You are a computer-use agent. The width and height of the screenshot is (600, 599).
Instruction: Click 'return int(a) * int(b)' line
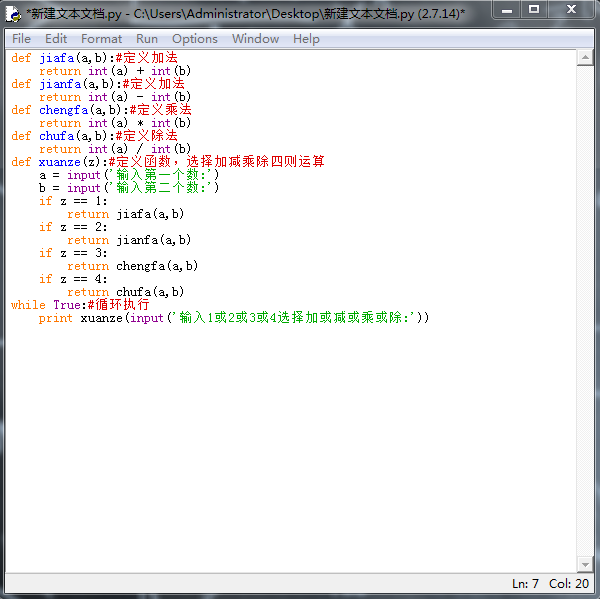115,123
